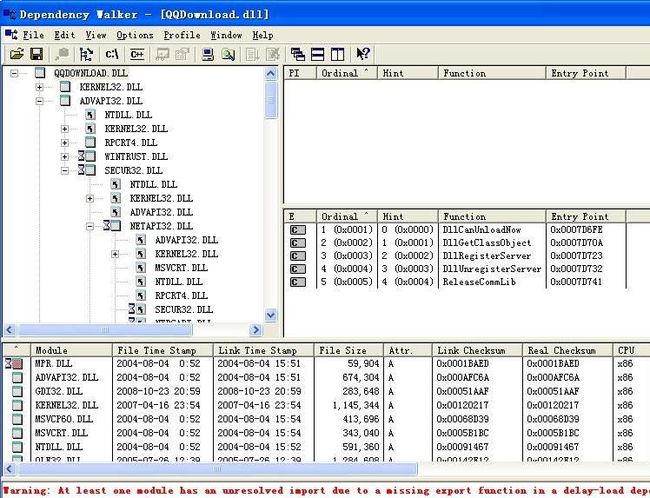This screenshot has height=498, width=650.
Task: Click the C export icon for DllRegisterServer
Action: coord(298,256)
